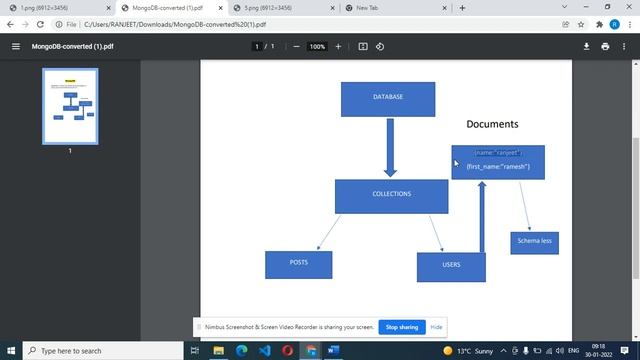Screen dimensions: 640x360
Task: Click the taskbar search box
Action: point(103,351)
